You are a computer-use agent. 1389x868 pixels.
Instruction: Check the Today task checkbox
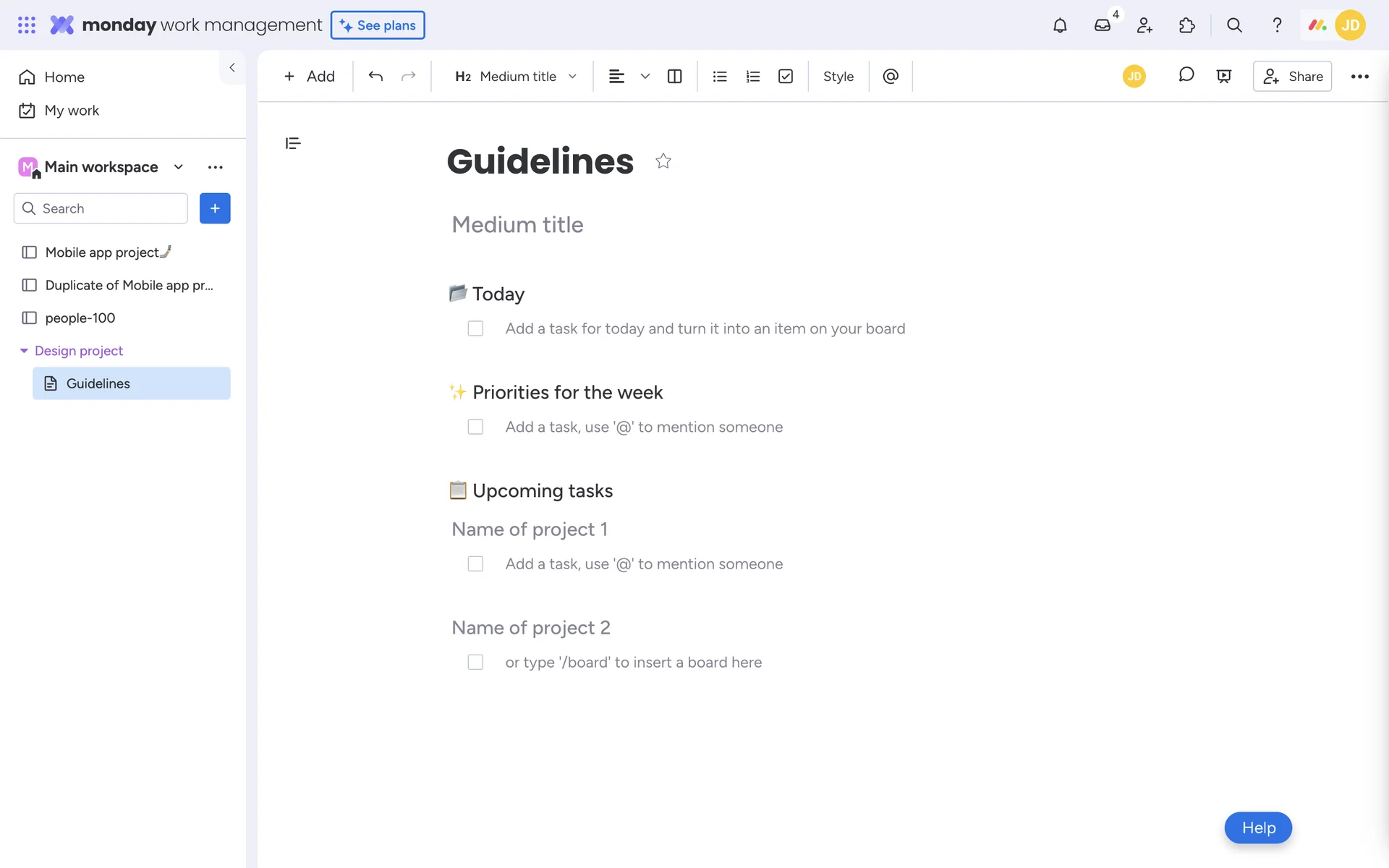click(475, 328)
